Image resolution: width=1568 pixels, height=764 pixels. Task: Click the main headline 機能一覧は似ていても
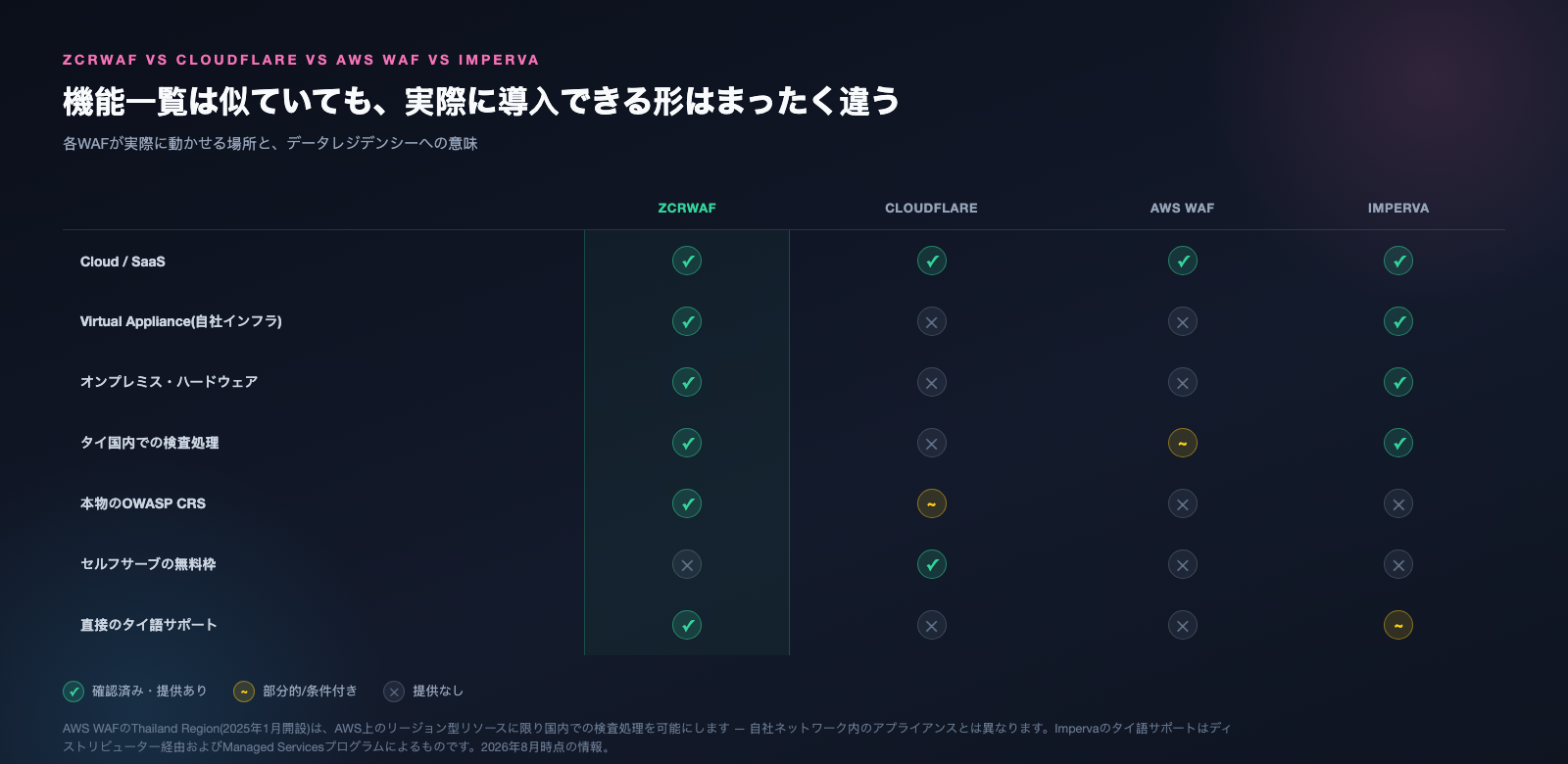point(481,101)
